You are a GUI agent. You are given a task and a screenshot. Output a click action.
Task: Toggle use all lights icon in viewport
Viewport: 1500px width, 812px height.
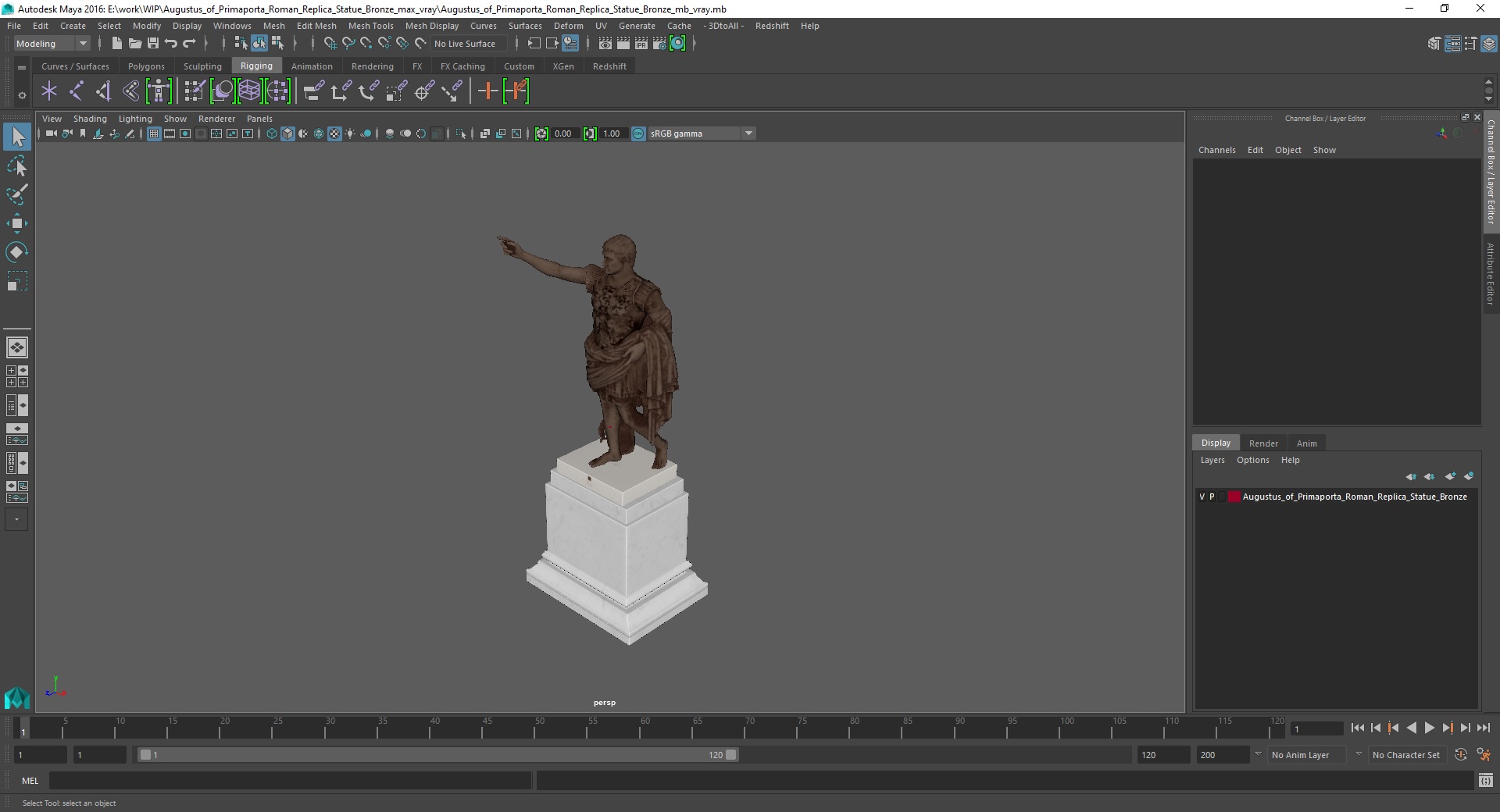point(350,134)
